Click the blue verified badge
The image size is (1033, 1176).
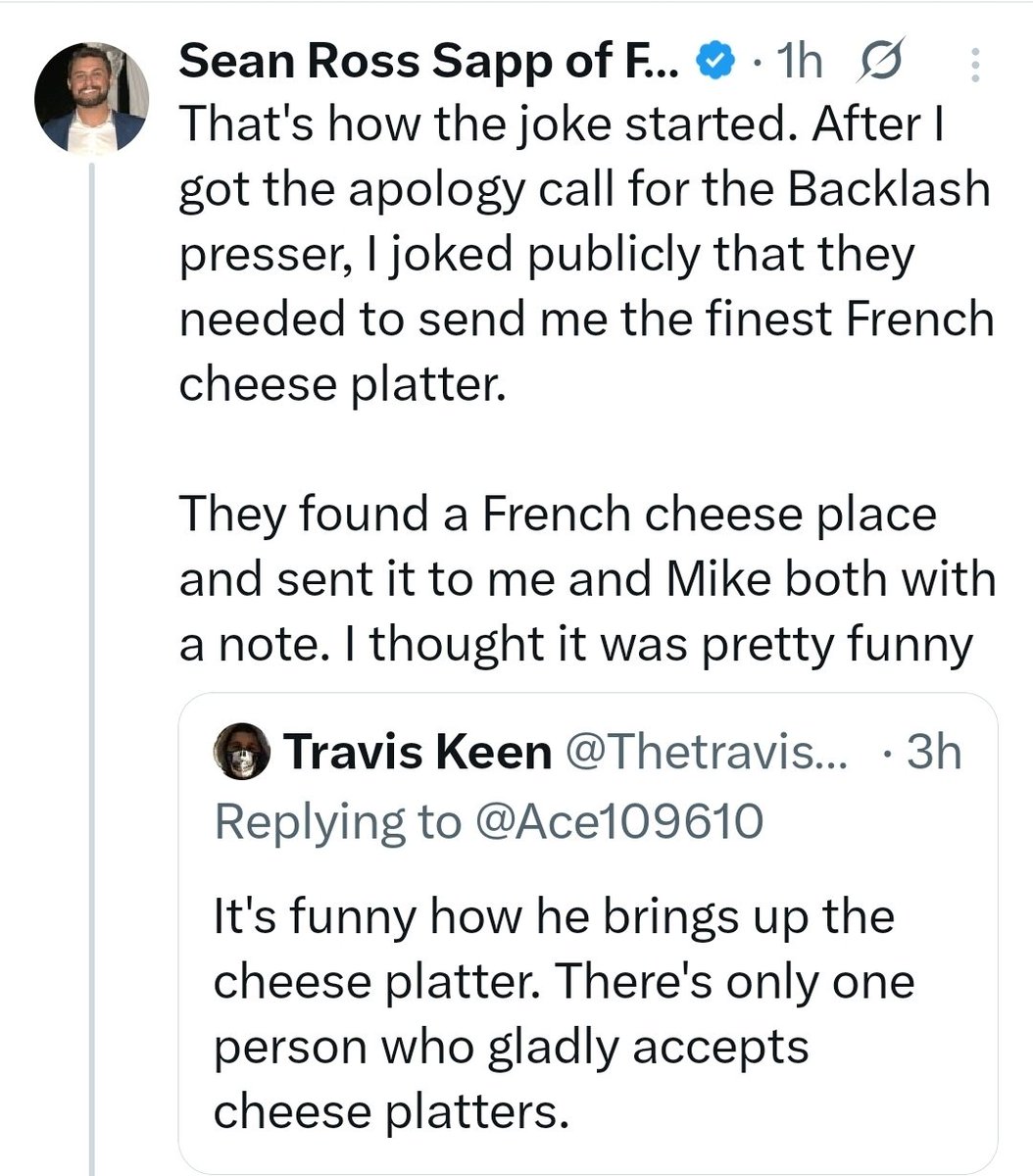(714, 64)
